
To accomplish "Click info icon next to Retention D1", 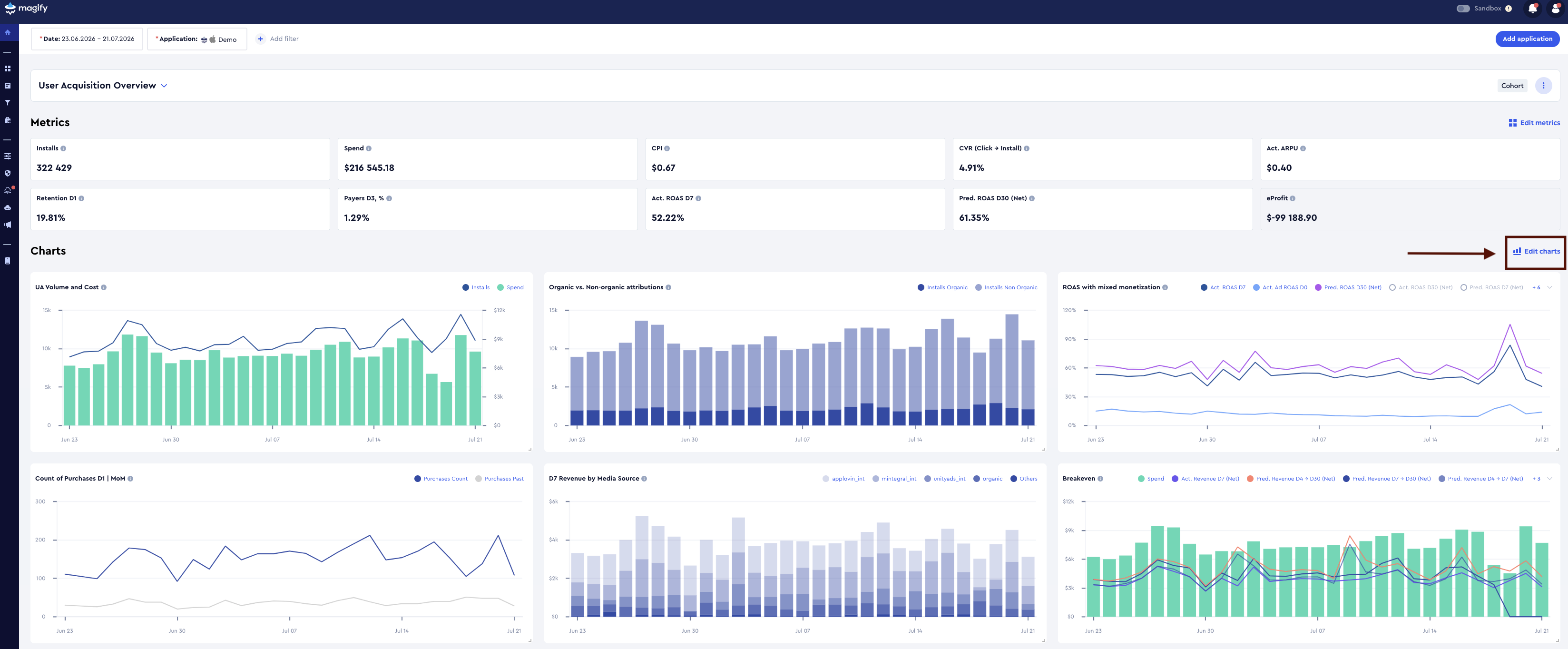I will pos(81,198).
